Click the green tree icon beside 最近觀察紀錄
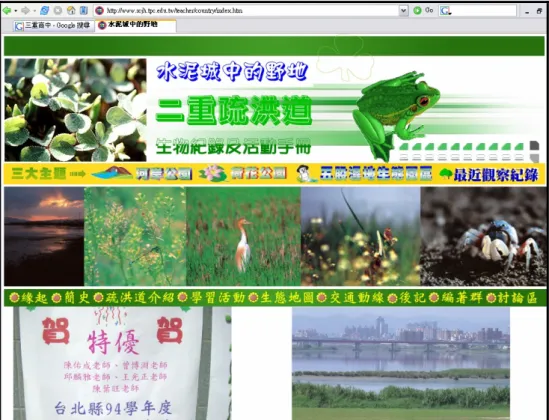The width and height of the screenshot is (549, 420). (x=445, y=174)
